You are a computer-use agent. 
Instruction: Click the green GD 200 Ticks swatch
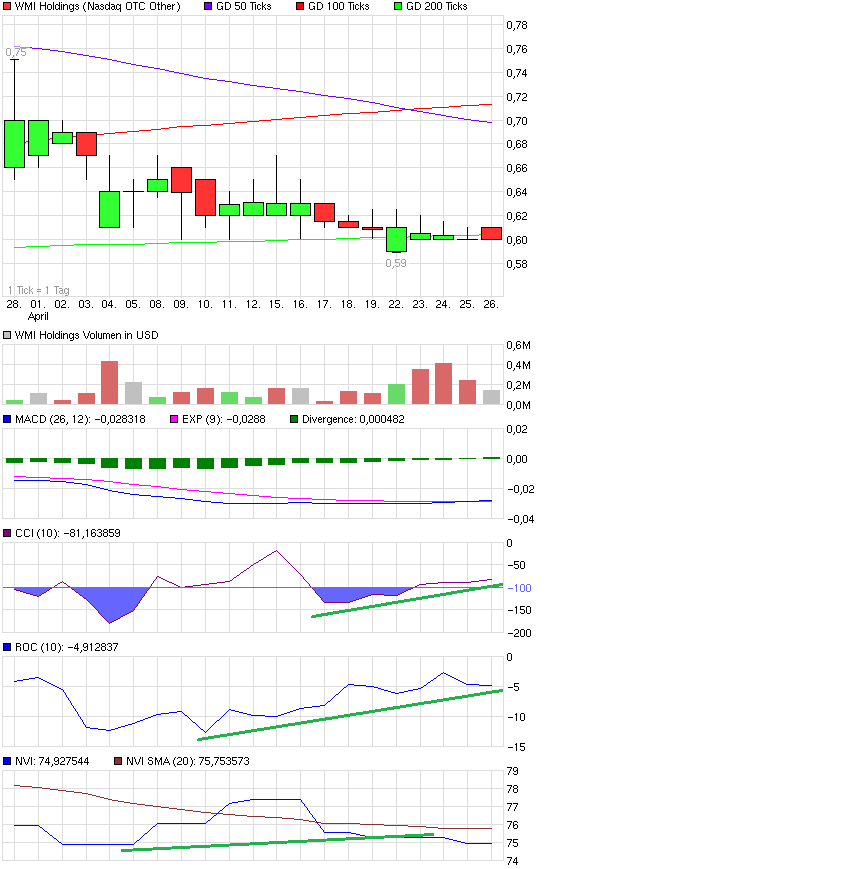click(398, 7)
